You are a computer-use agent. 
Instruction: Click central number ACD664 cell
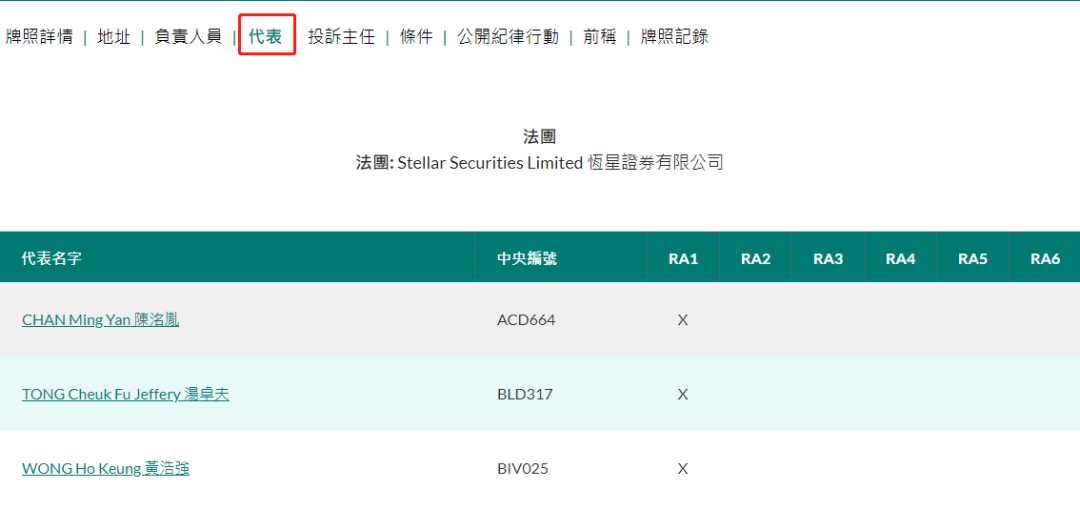pos(526,320)
